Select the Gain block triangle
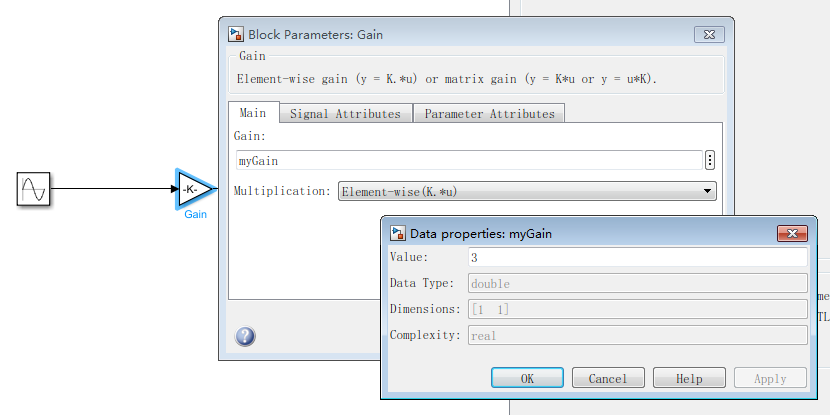The image size is (830, 415). click(x=192, y=188)
